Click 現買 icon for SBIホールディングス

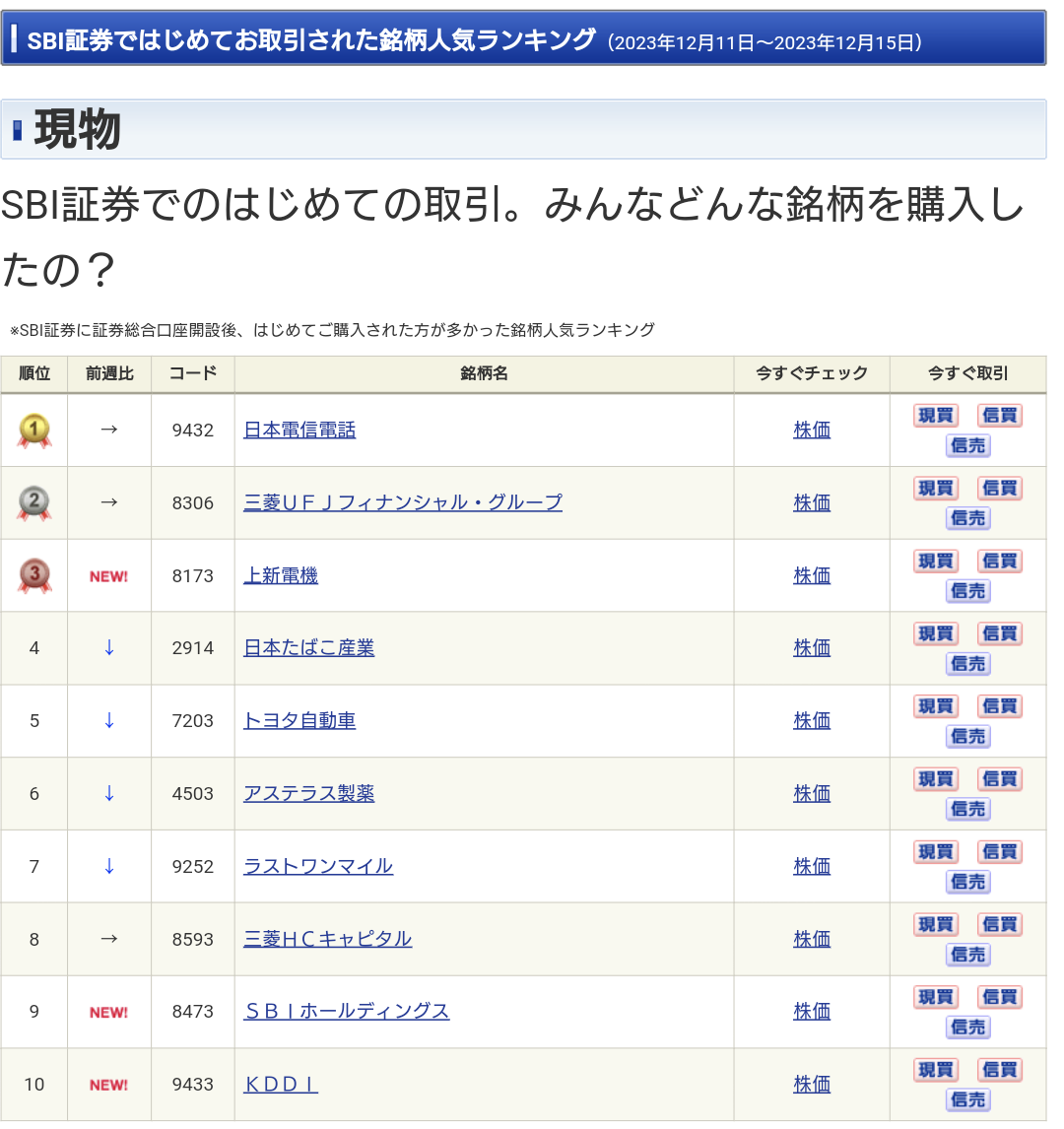tap(936, 997)
